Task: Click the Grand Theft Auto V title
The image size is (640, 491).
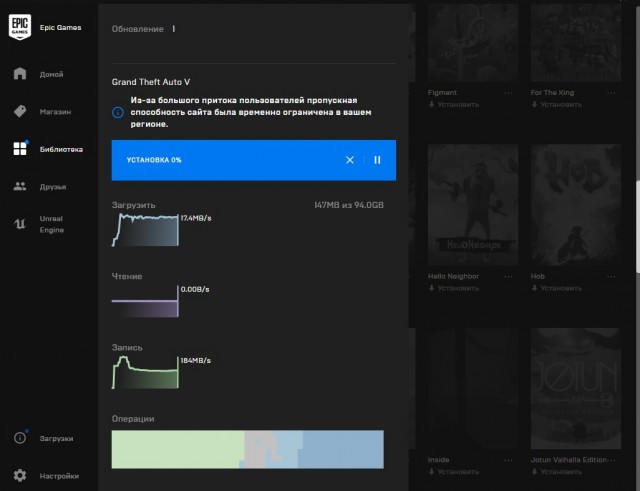Action: [151, 82]
